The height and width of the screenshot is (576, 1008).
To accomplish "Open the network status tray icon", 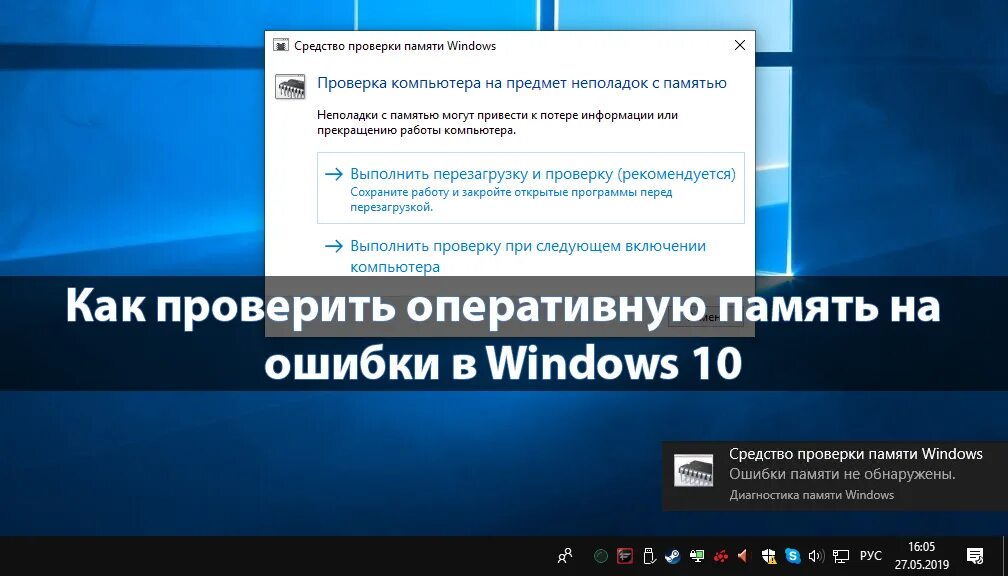I will point(840,555).
